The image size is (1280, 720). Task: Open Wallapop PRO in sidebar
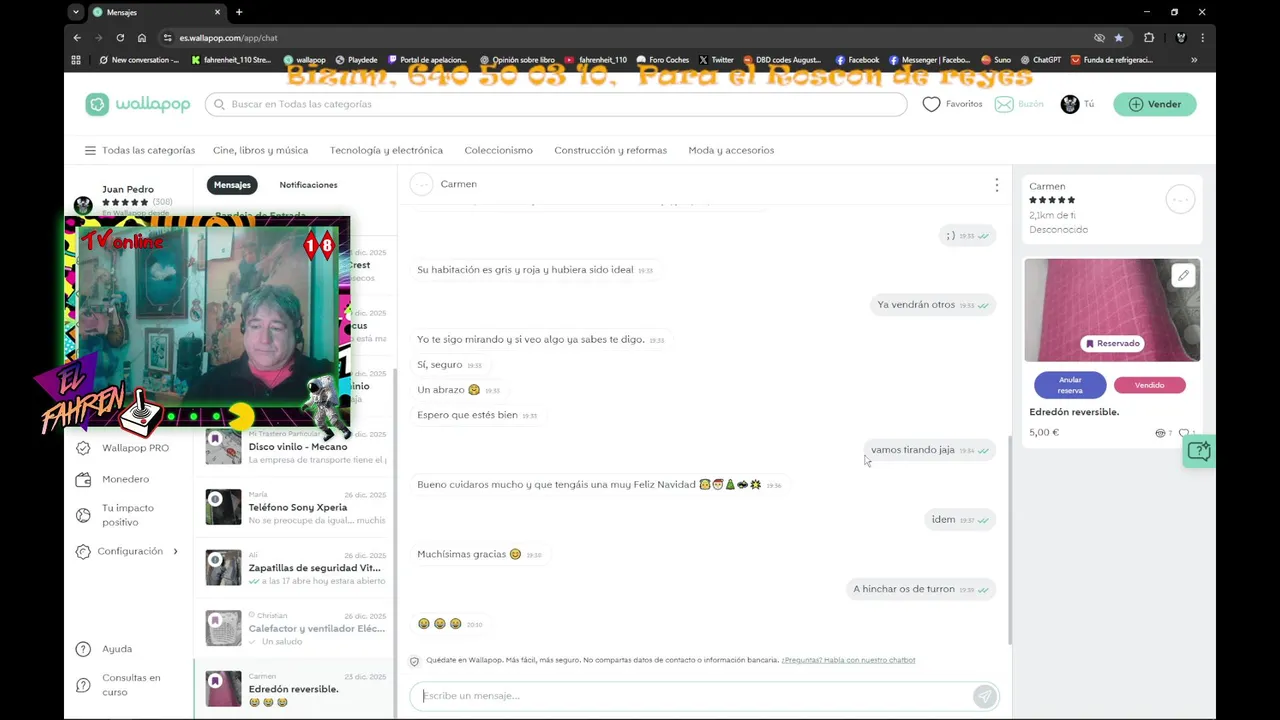tap(135, 448)
